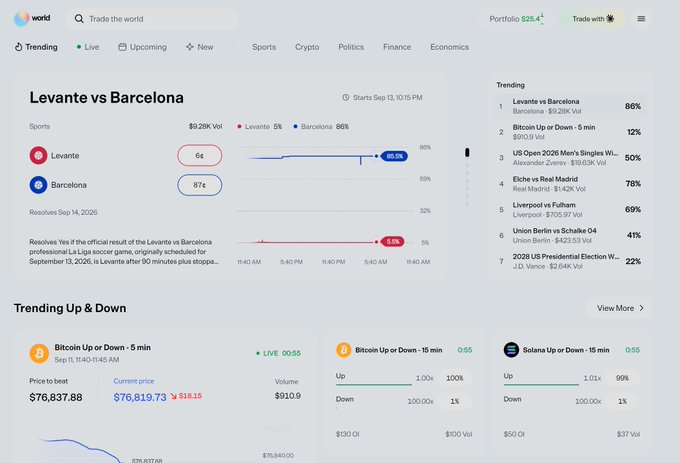The width and height of the screenshot is (680, 463).
Task: Click the World logo icon
Action: 21,19
